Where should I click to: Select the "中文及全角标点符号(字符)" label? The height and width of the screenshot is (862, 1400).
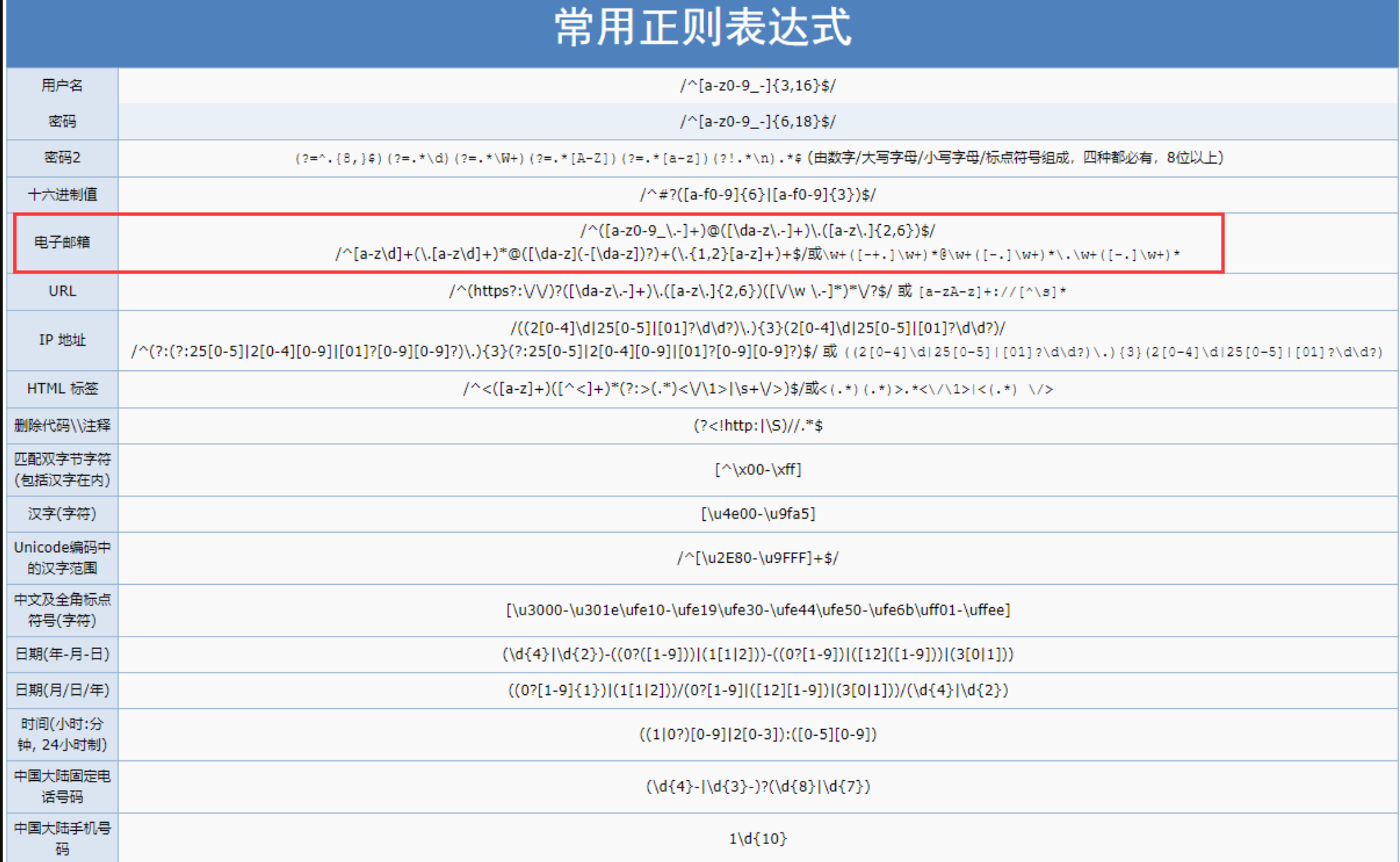[62, 610]
